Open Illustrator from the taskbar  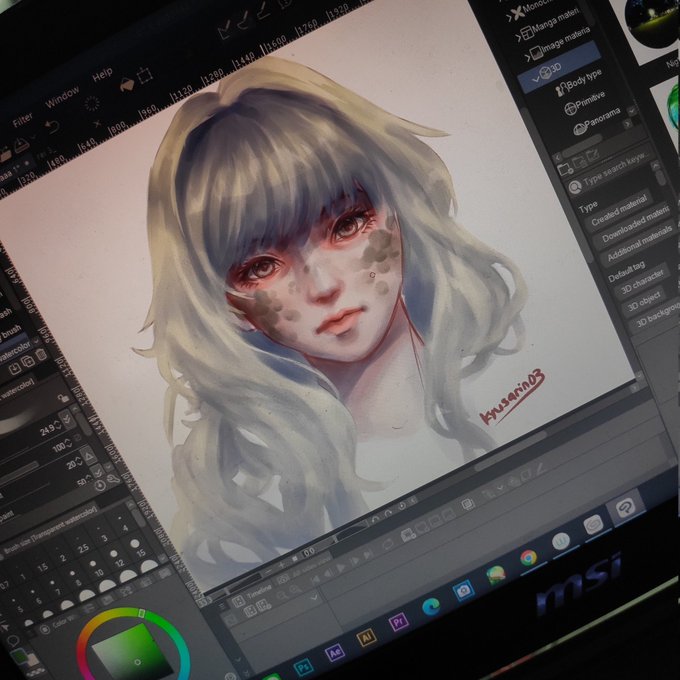366,637
